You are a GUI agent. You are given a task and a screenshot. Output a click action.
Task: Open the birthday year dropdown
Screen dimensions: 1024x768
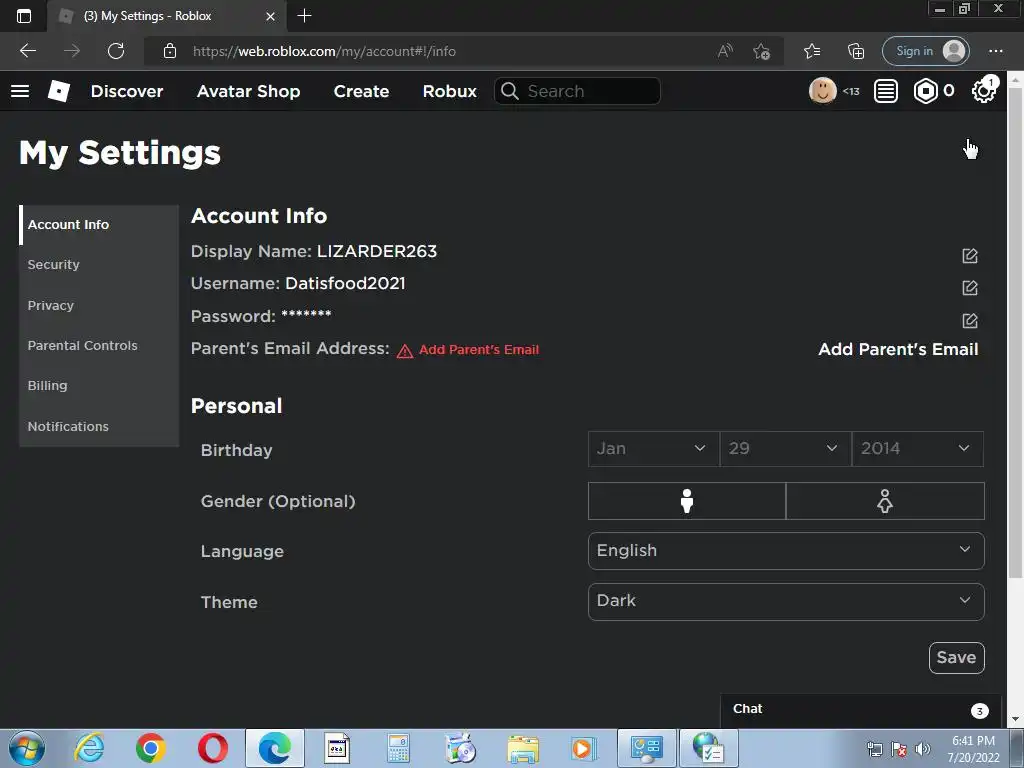[x=918, y=449]
